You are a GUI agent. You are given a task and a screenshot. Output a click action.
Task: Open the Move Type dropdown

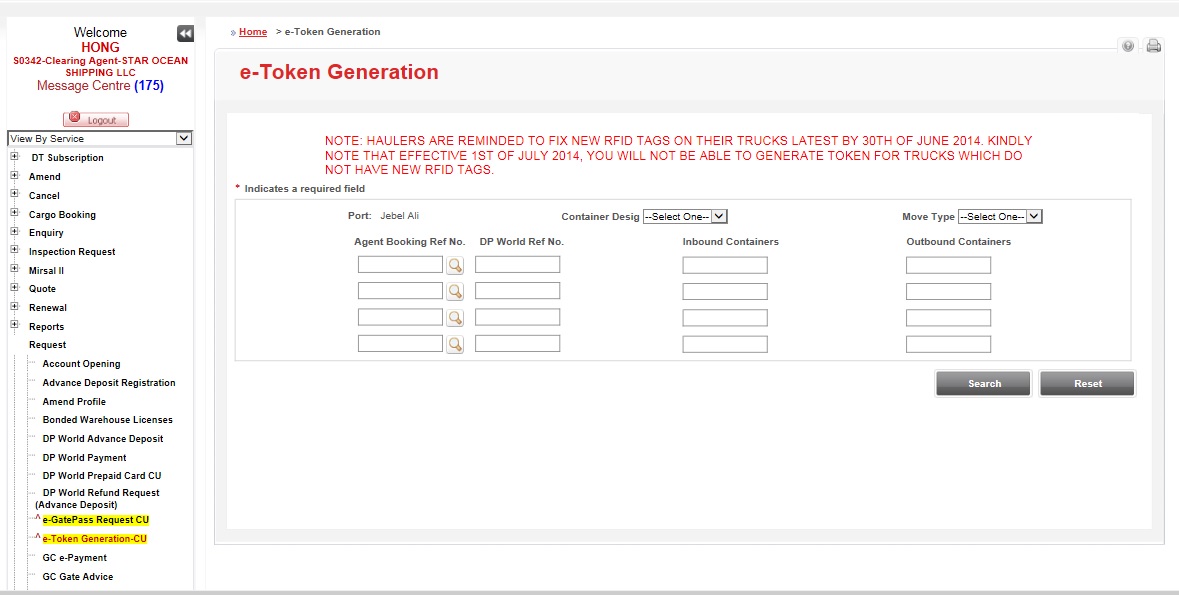1000,217
